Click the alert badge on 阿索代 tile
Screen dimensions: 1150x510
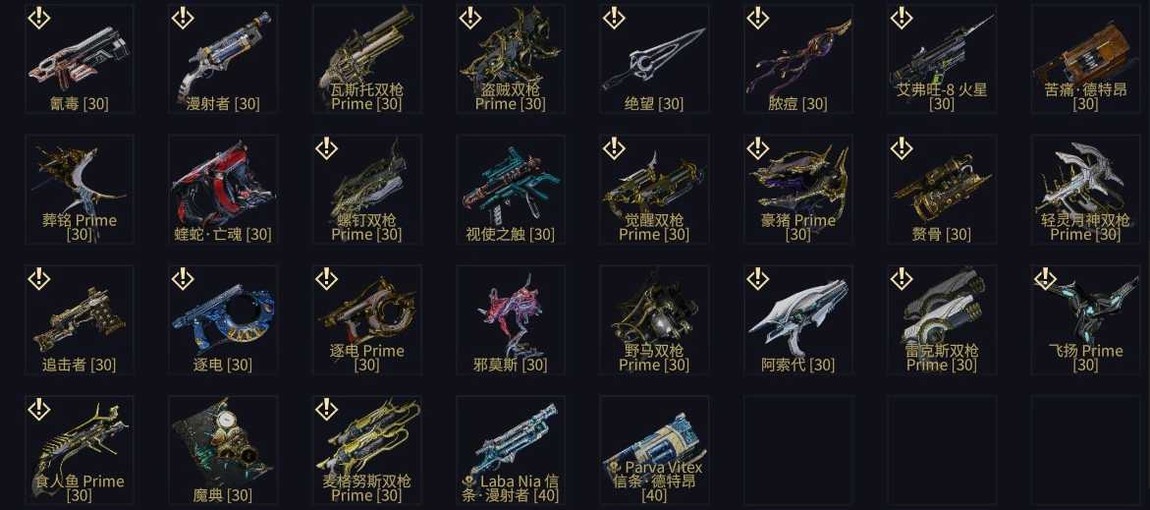(757, 279)
